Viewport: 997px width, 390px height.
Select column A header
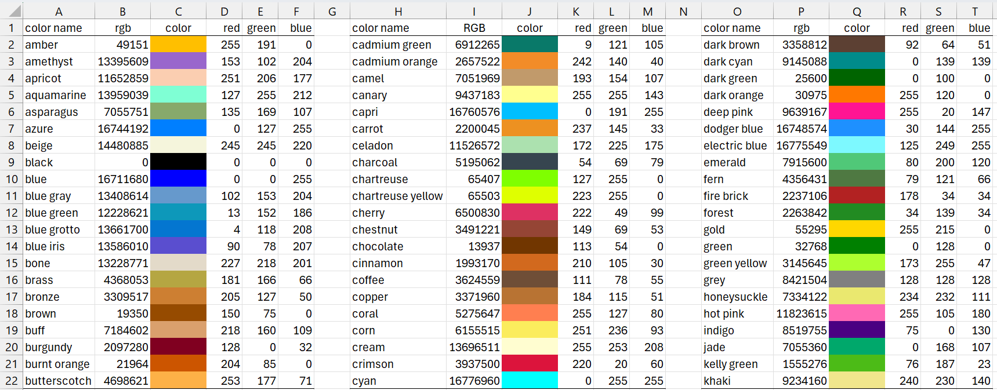58,11
